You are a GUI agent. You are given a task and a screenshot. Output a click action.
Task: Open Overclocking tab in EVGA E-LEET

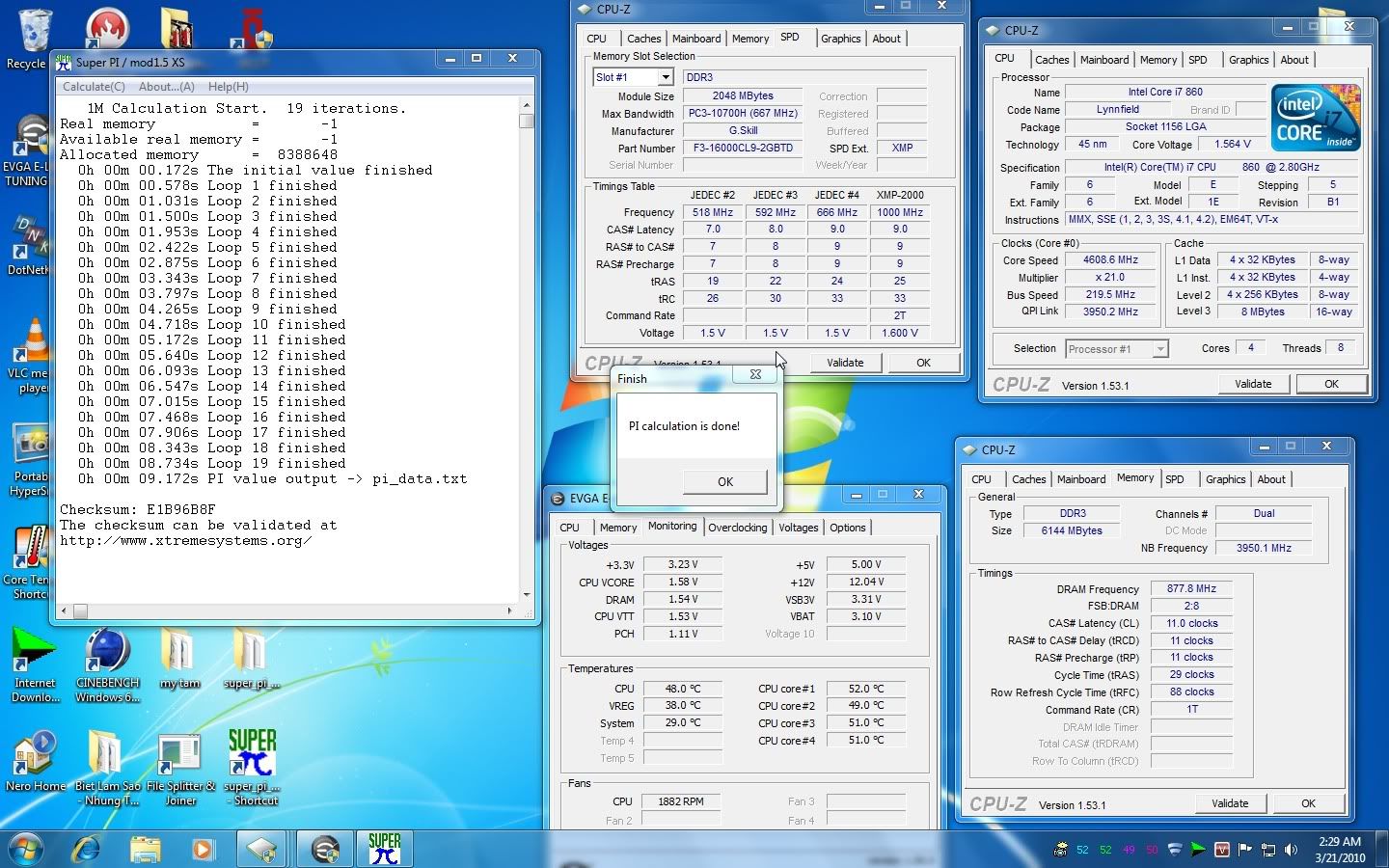click(738, 528)
